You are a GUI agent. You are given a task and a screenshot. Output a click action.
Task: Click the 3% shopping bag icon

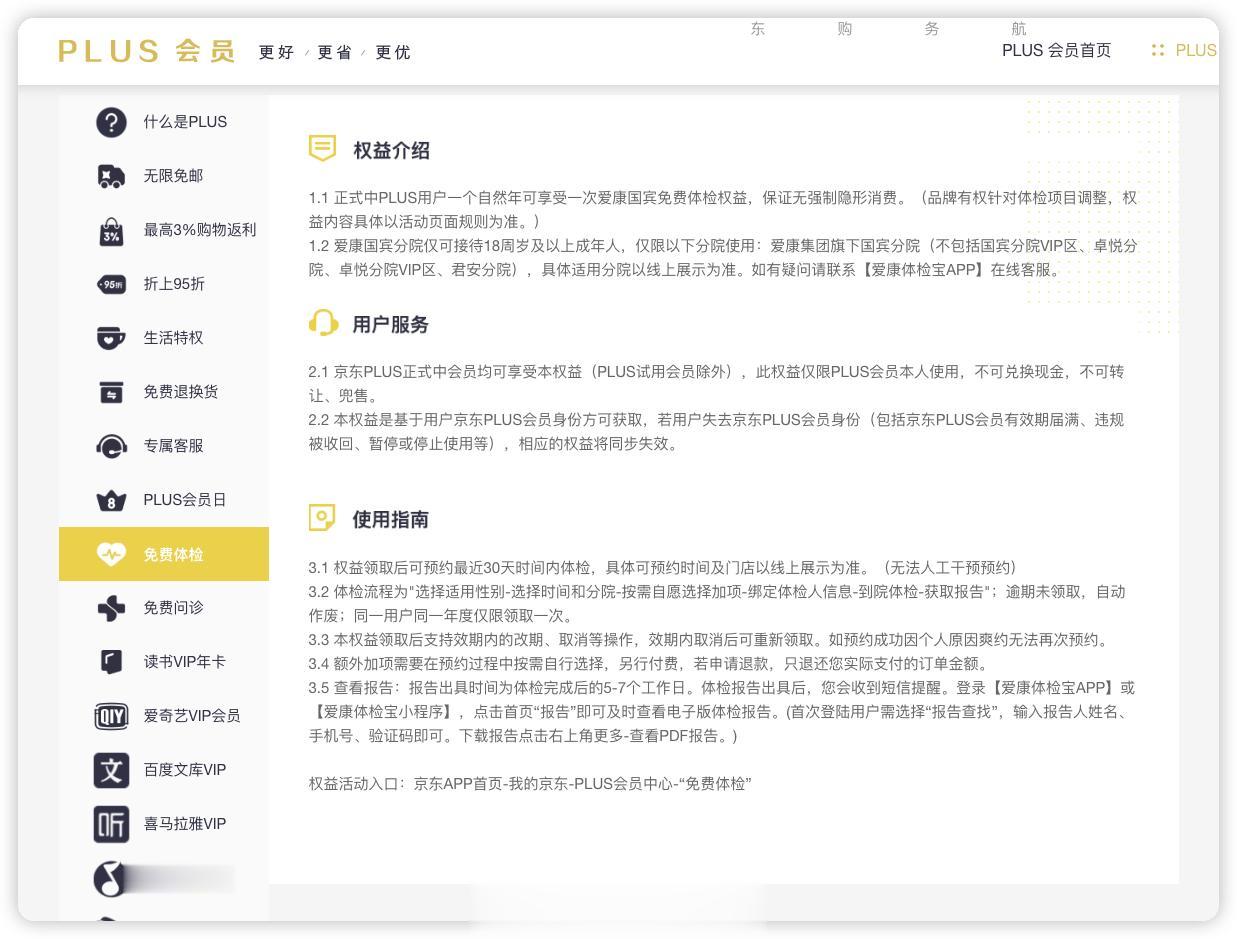point(111,231)
